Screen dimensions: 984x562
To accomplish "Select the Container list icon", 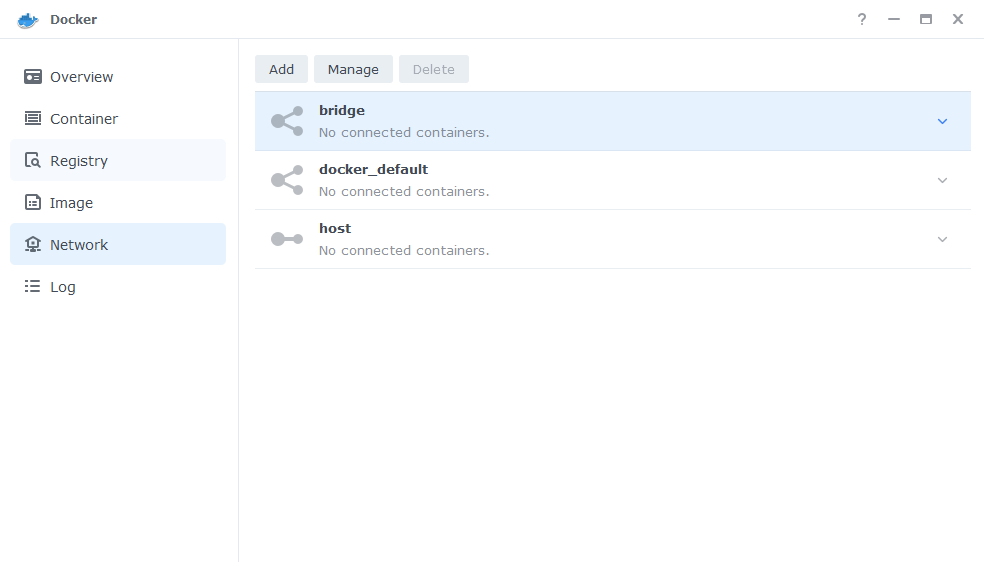I will pyautogui.click(x=33, y=119).
